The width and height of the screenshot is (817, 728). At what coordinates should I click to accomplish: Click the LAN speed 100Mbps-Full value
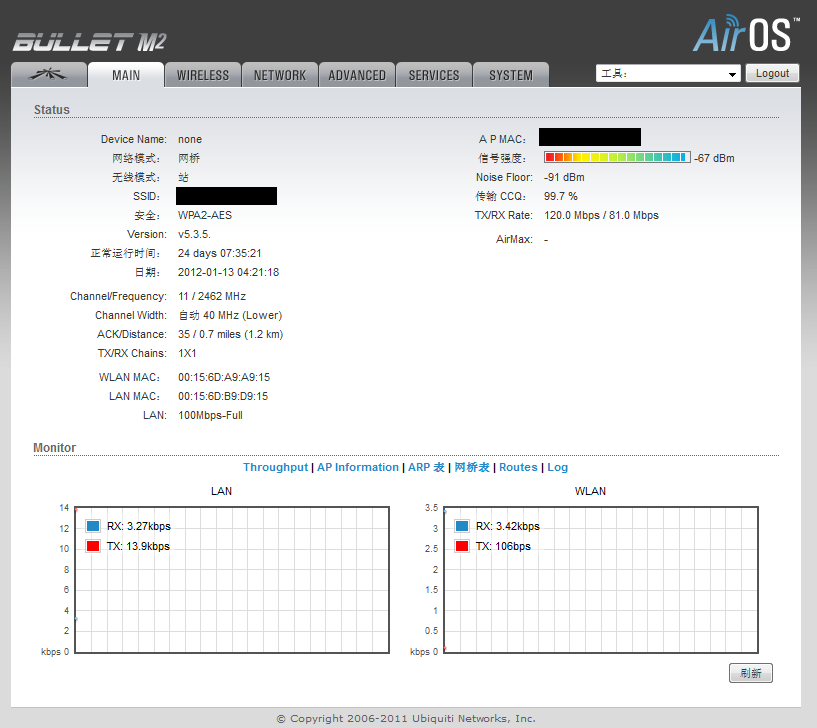(211, 415)
